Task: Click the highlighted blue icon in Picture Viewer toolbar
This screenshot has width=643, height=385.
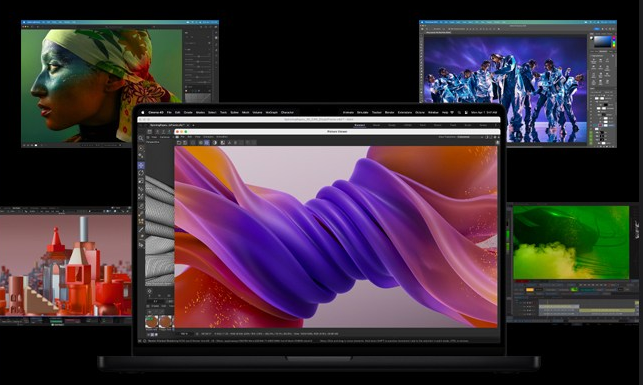Action: (207, 143)
